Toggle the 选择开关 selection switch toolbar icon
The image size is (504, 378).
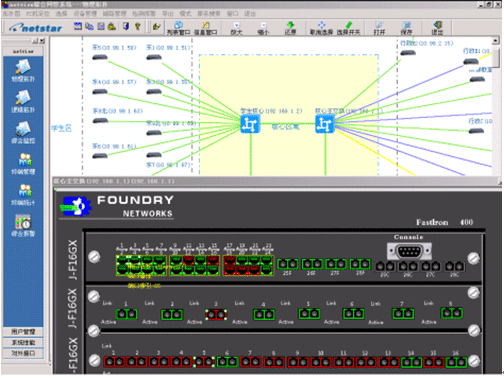(348, 28)
